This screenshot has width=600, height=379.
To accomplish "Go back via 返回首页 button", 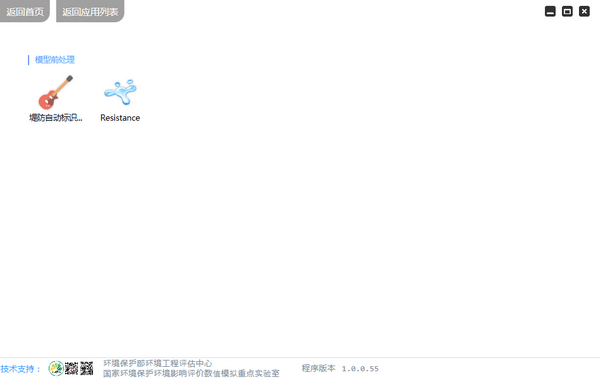I will (25, 11).
